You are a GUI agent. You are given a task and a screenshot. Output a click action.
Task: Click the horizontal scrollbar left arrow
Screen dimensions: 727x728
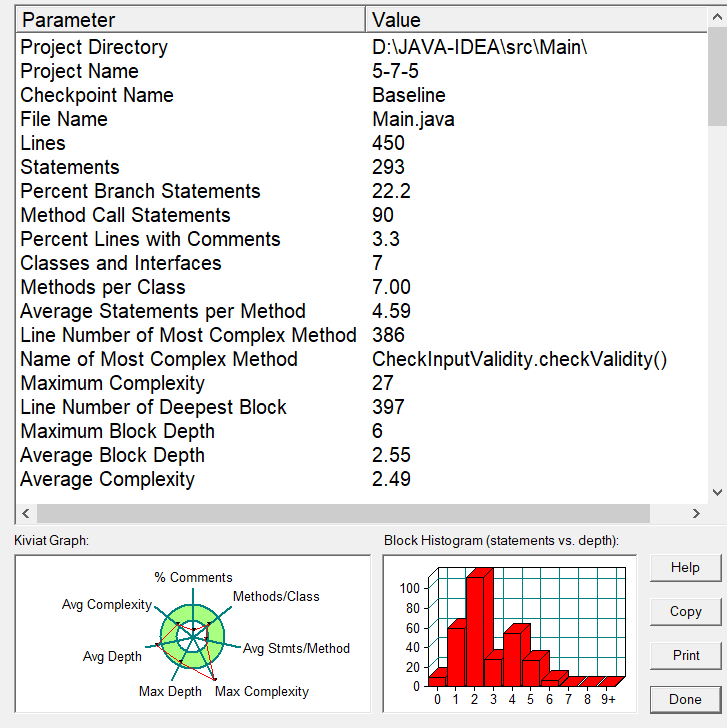(26, 514)
